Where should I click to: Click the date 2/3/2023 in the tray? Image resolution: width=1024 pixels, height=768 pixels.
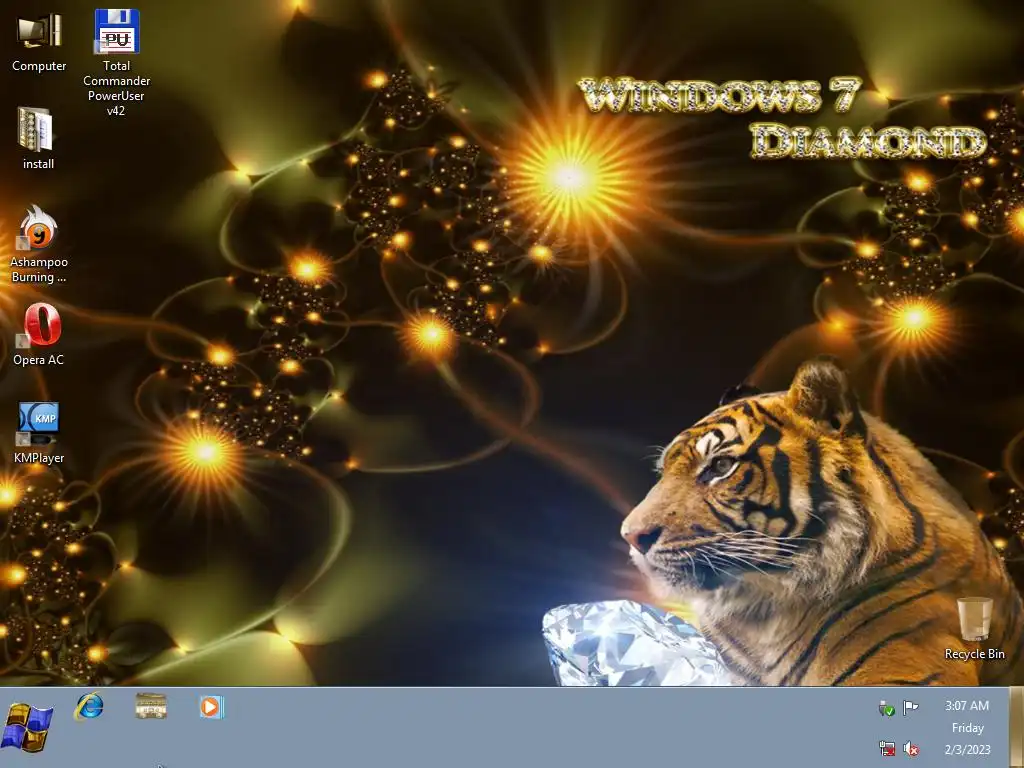(967, 749)
